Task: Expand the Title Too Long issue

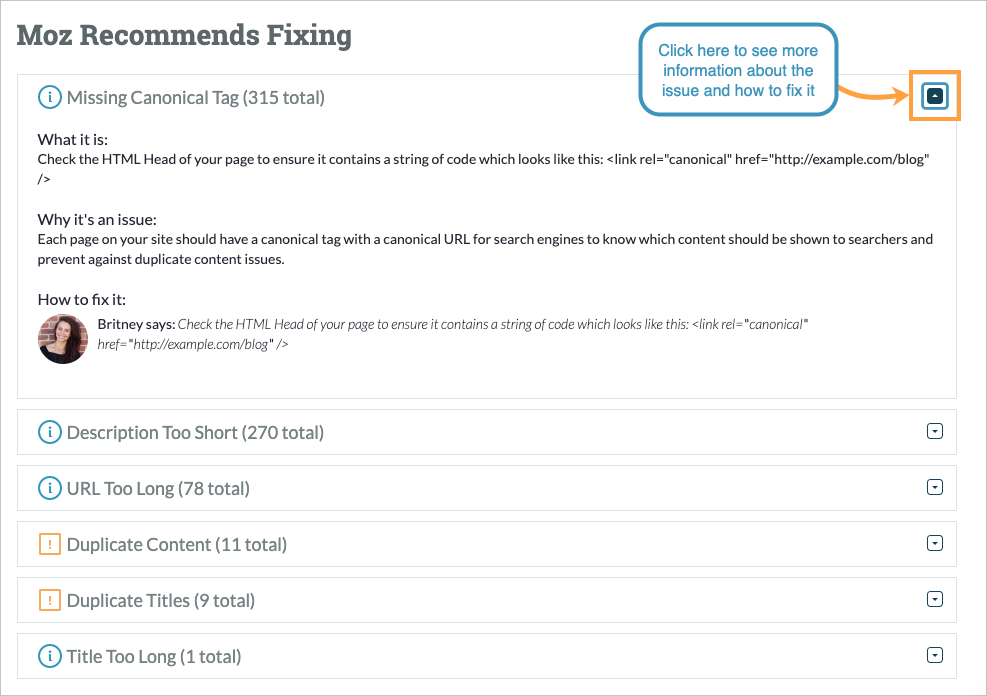Action: tap(934, 655)
